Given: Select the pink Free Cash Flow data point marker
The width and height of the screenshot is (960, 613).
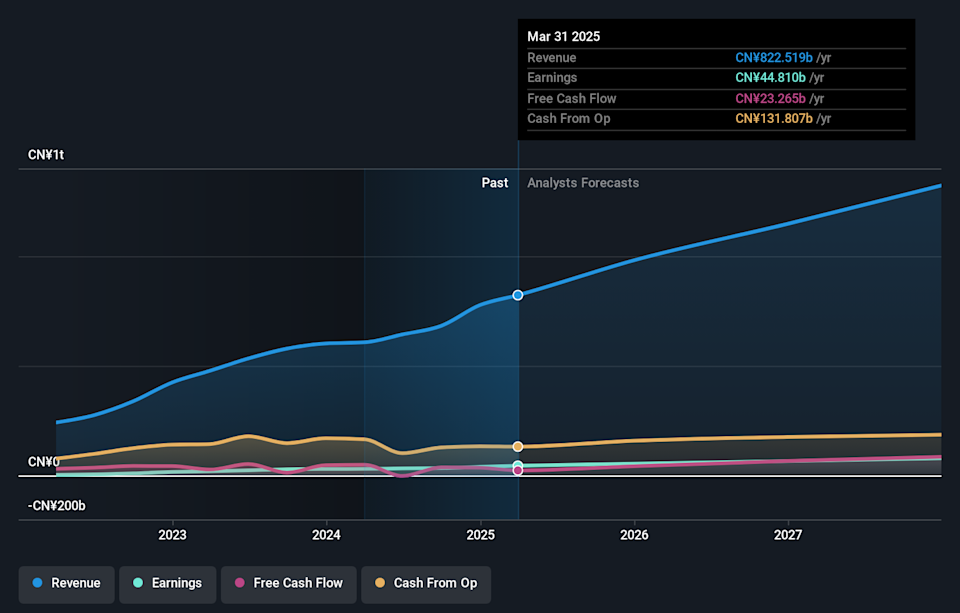Looking at the screenshot, I should click(x=518, y=470).
